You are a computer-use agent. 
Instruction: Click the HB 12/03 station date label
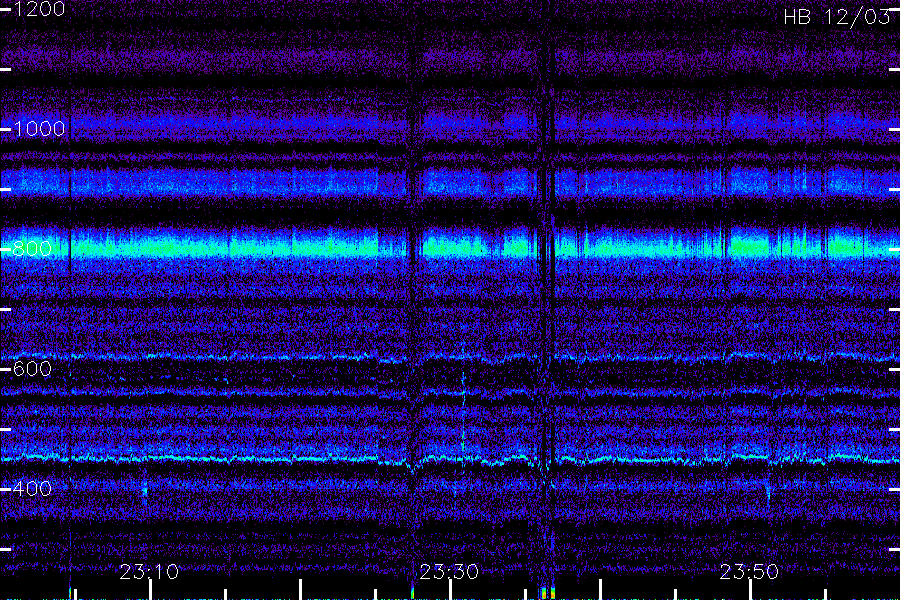click(x=836, y=17)
